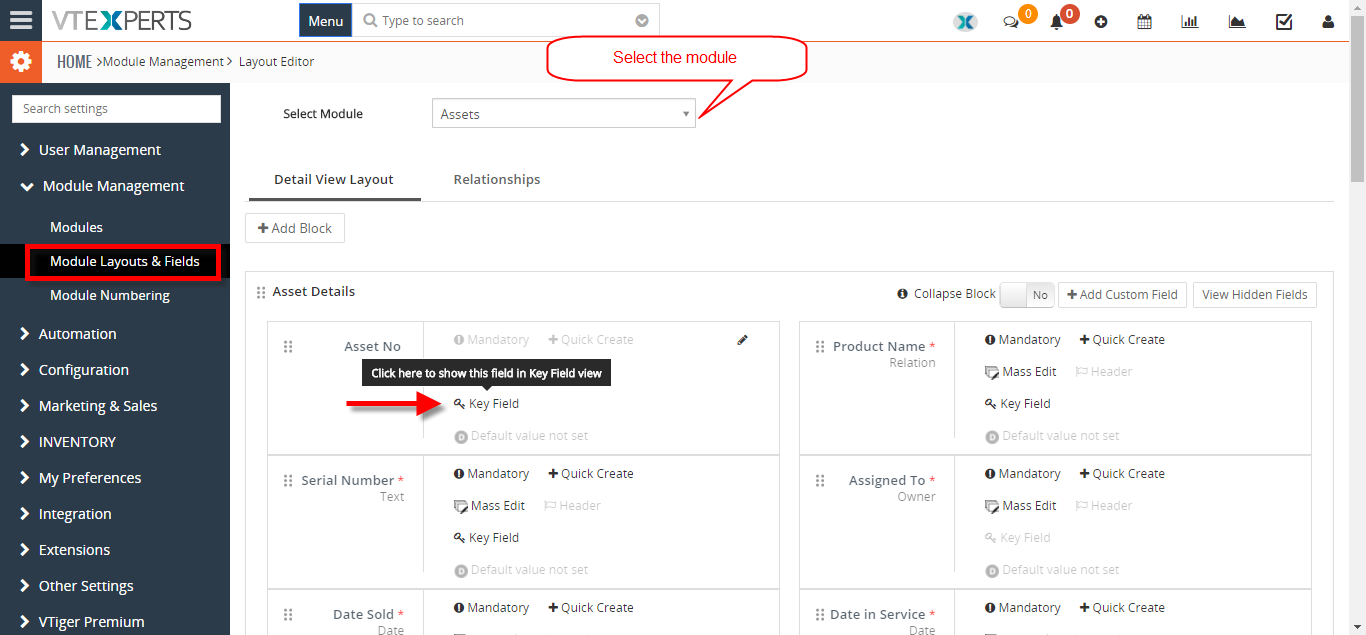Open the area chart dashboard icon
This screenshot has height=635, width=1366.
tap(1237, 21)
